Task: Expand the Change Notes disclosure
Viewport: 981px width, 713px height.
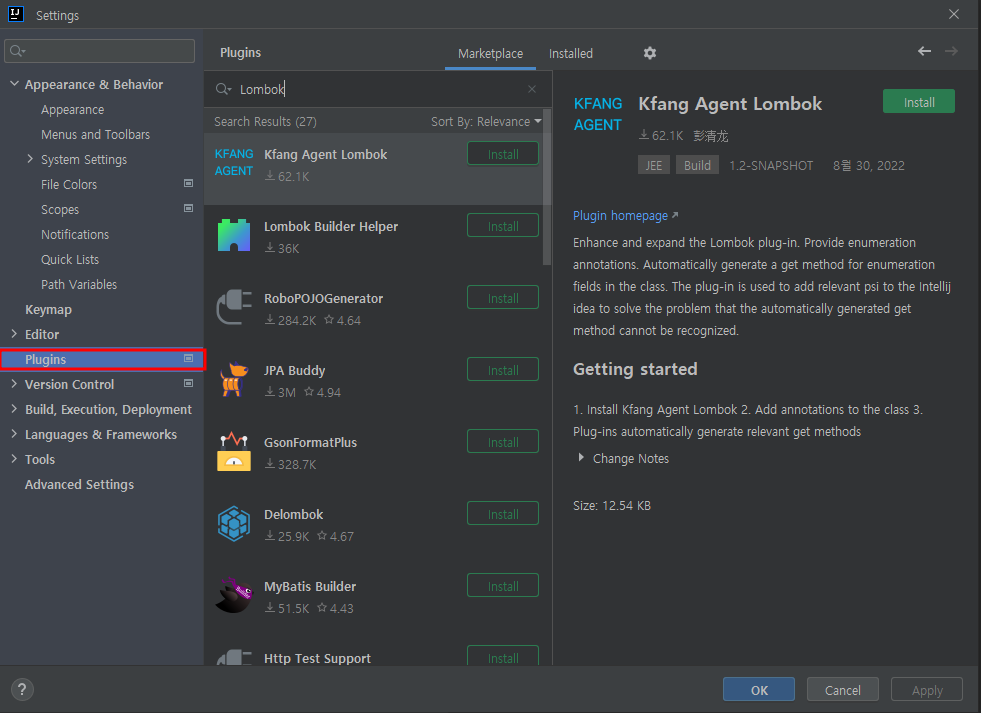Action: (581, 458)
